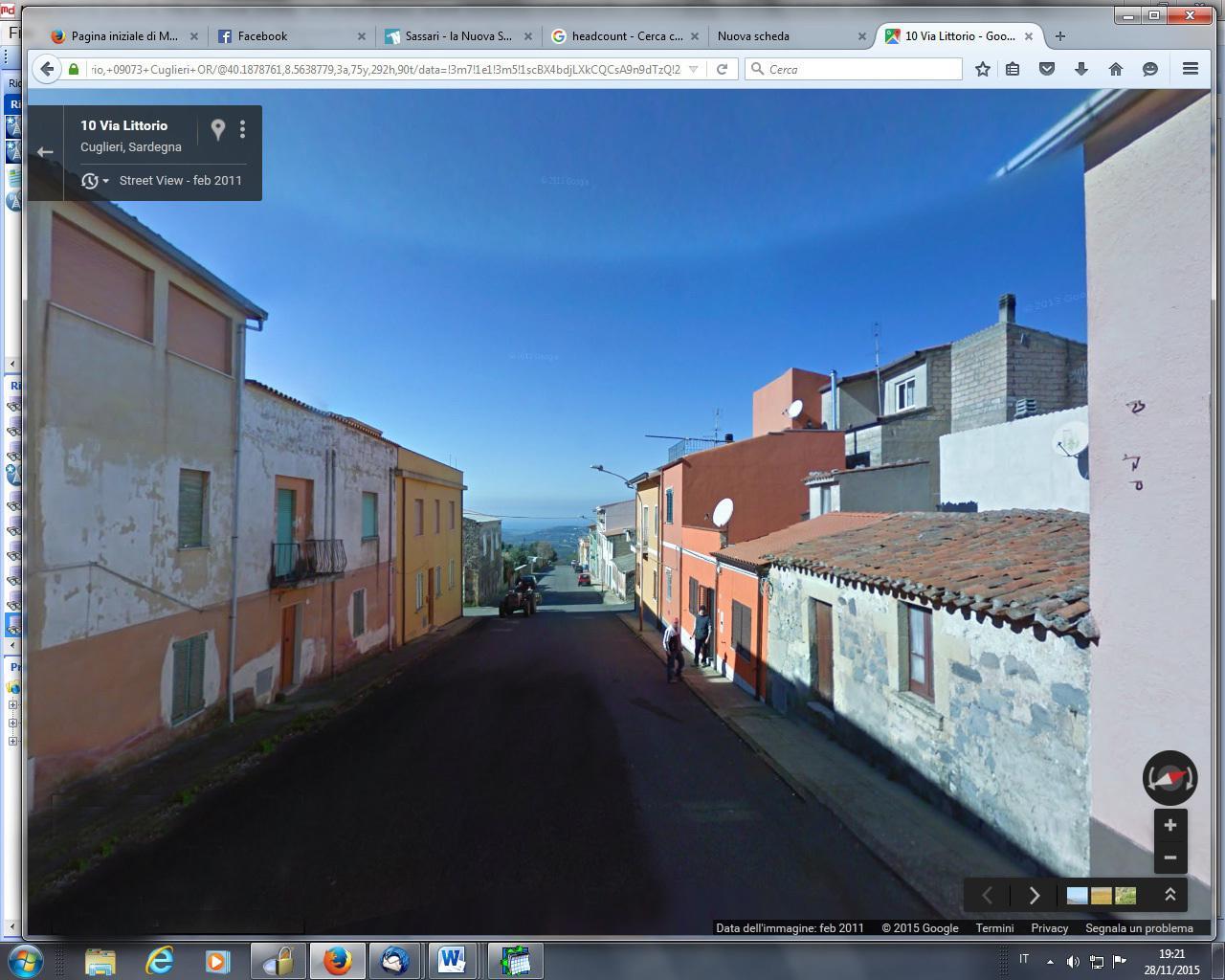Start a Firefox Hello conversation
This screenshot has width=1225, height=980.
(x=1147, y=68)
